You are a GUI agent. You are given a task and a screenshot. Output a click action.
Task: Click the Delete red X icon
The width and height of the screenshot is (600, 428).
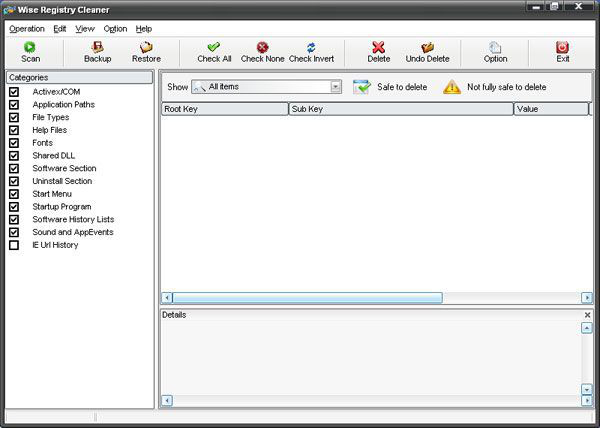378,47
